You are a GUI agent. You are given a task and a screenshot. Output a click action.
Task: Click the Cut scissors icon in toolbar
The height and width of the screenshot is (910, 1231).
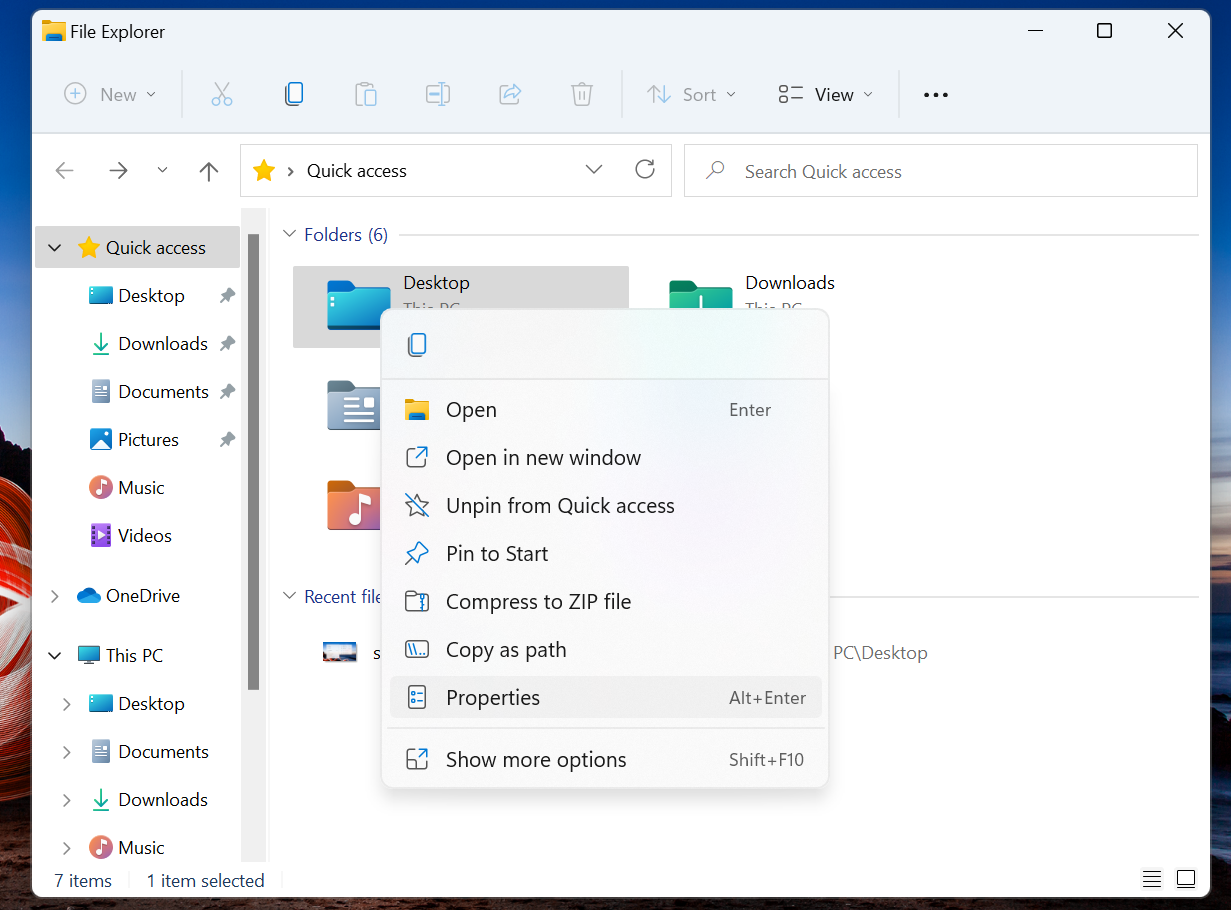[222, 94]
